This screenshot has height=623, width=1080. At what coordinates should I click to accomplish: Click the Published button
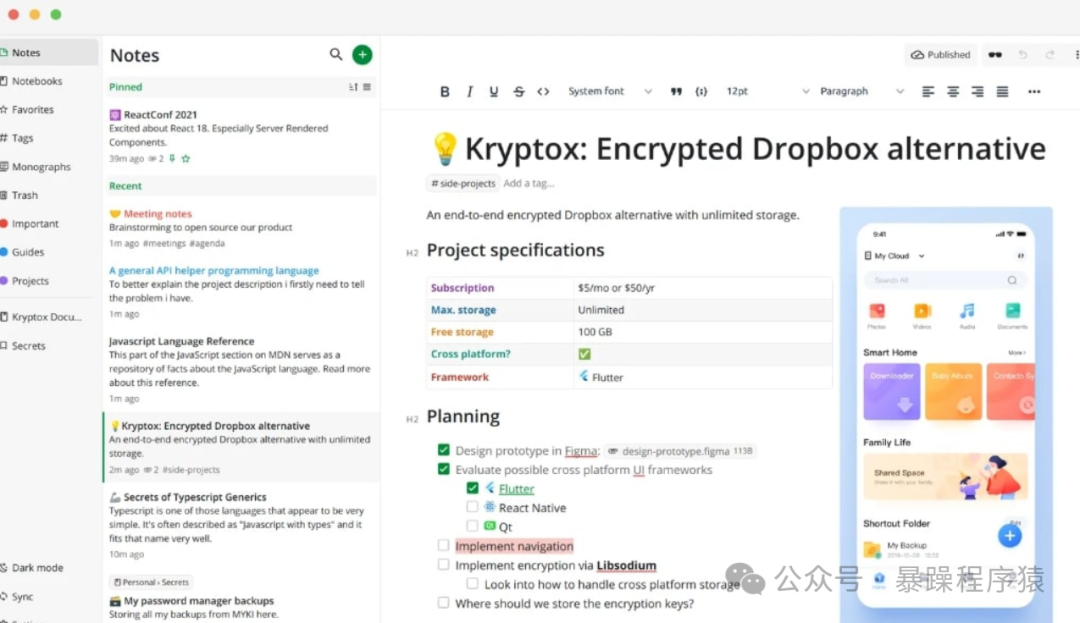[939, 55]
